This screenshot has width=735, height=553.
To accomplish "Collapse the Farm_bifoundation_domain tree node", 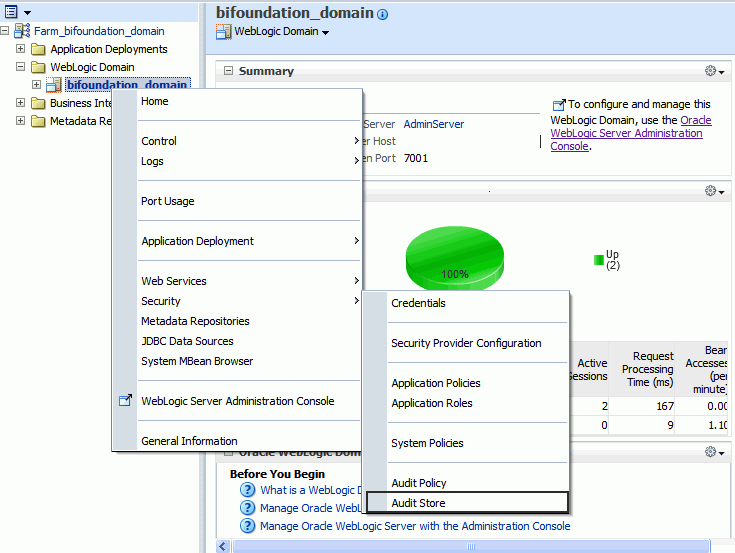I will (5, 31).
